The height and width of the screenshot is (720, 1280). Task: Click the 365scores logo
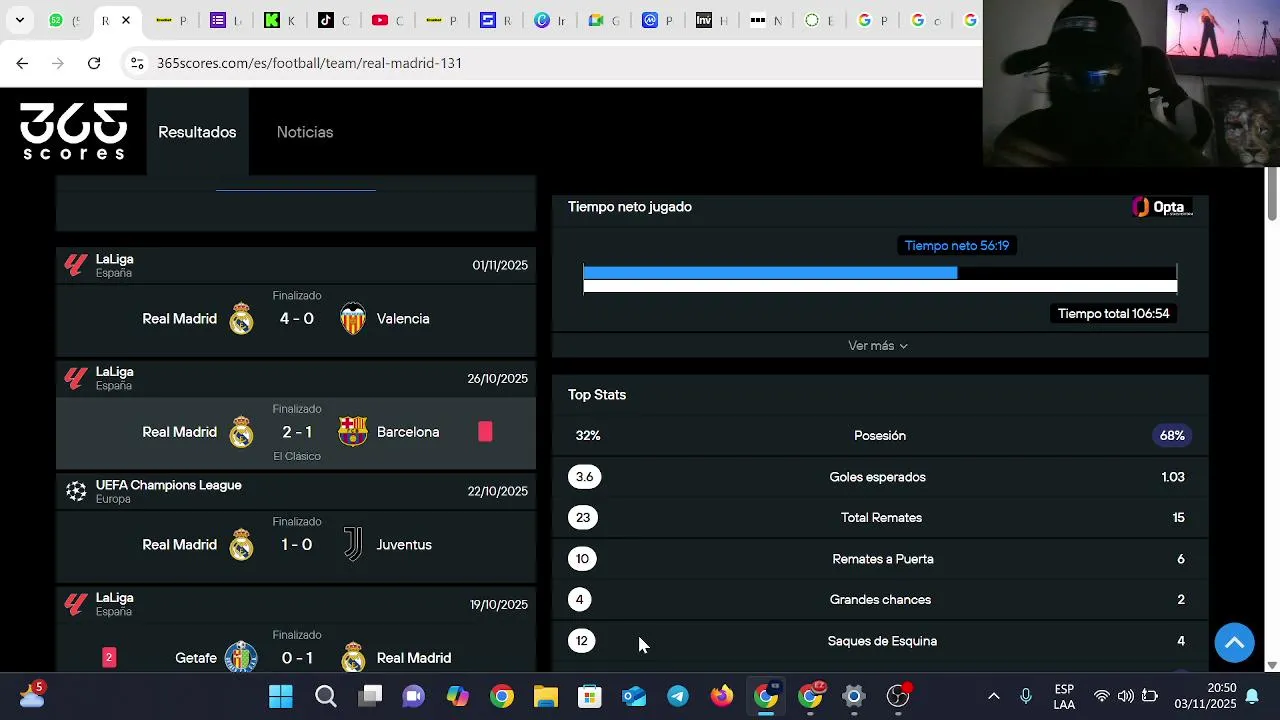pyautogui.click(x=74, y=131)
